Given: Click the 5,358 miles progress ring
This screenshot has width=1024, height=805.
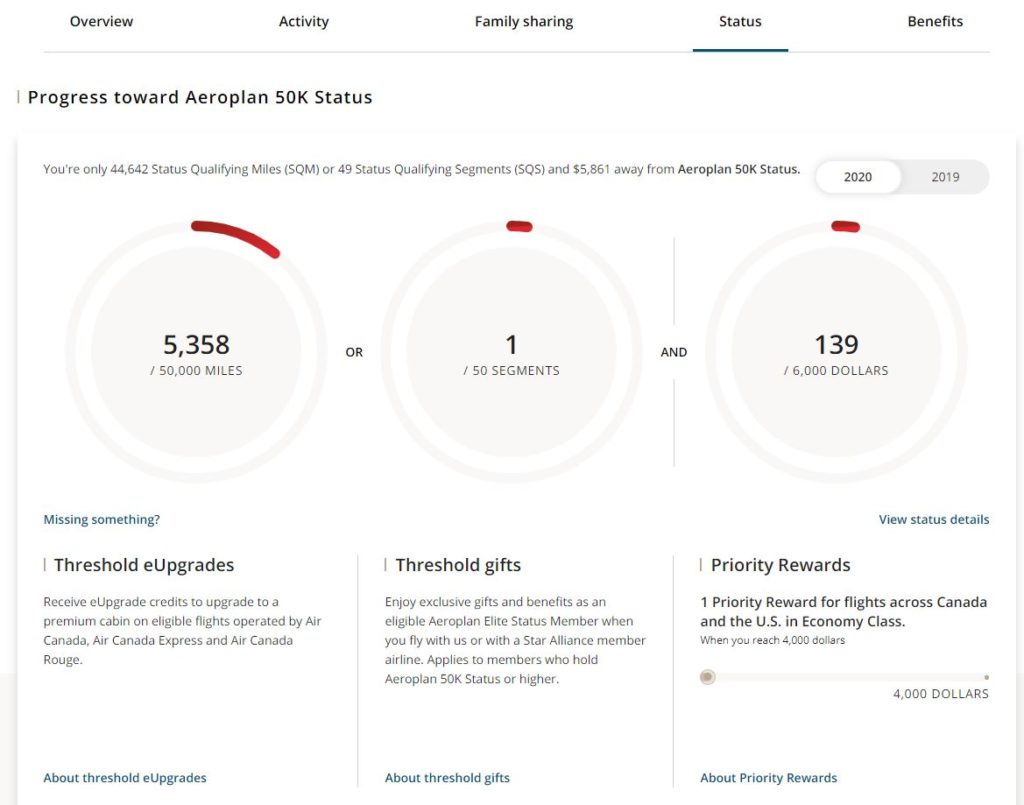Looking at the screenshot, I should [x=196, y=352].
